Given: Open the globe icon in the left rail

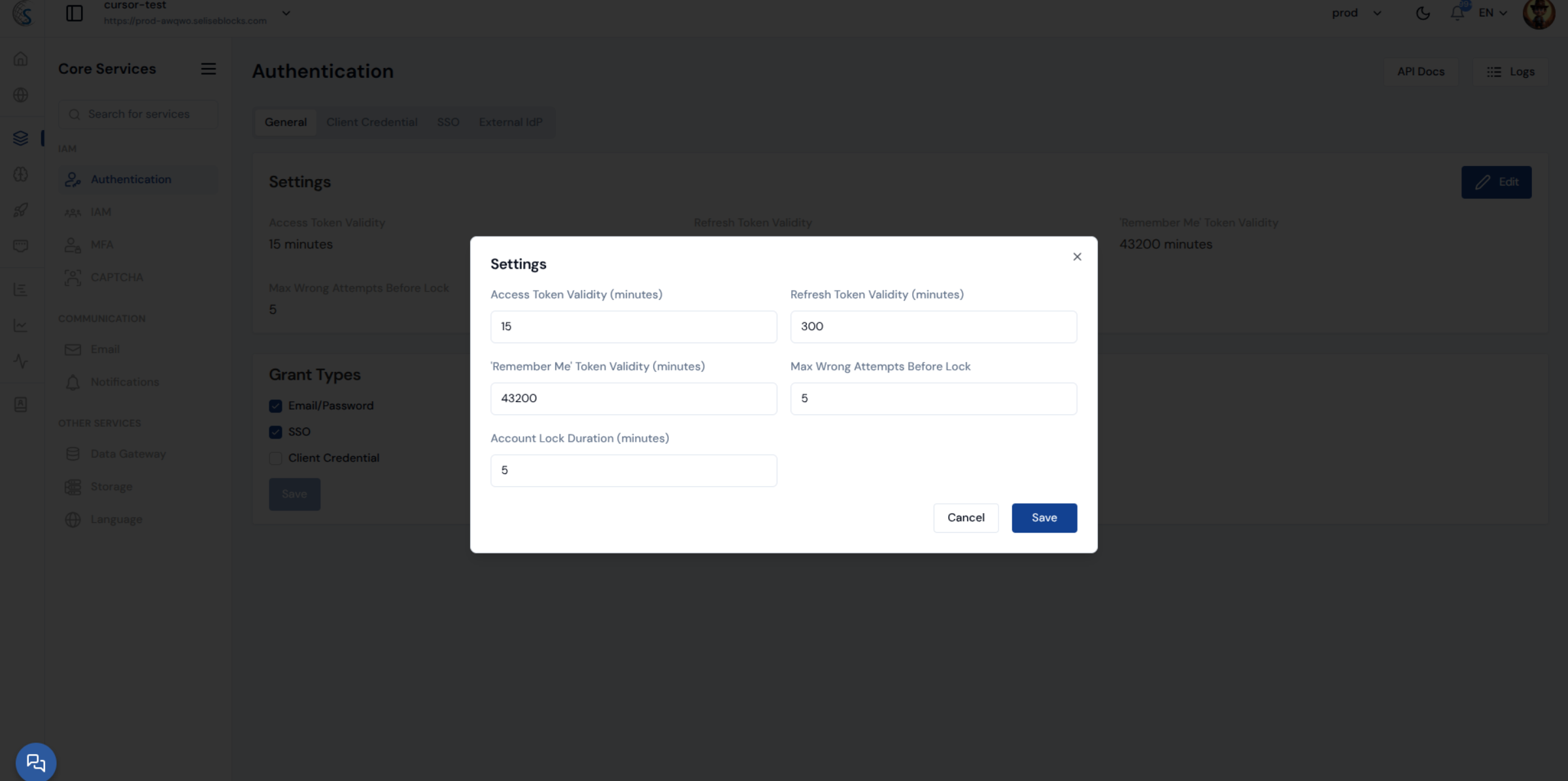Looking at the screenshot, I should (21, 94).
